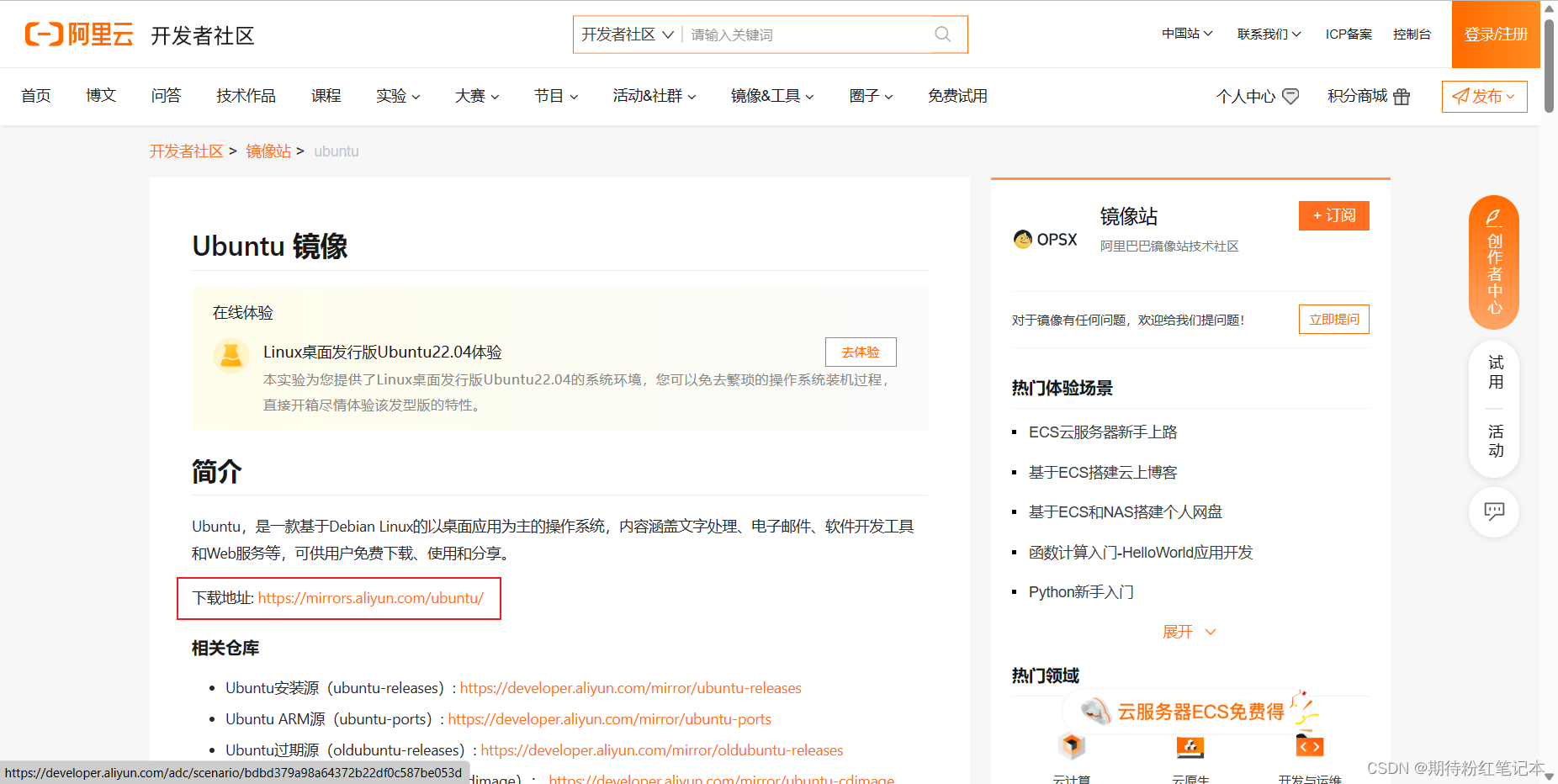Open the 技术作品 nav item
This screenshot has width=1558, height=784.
246,96
